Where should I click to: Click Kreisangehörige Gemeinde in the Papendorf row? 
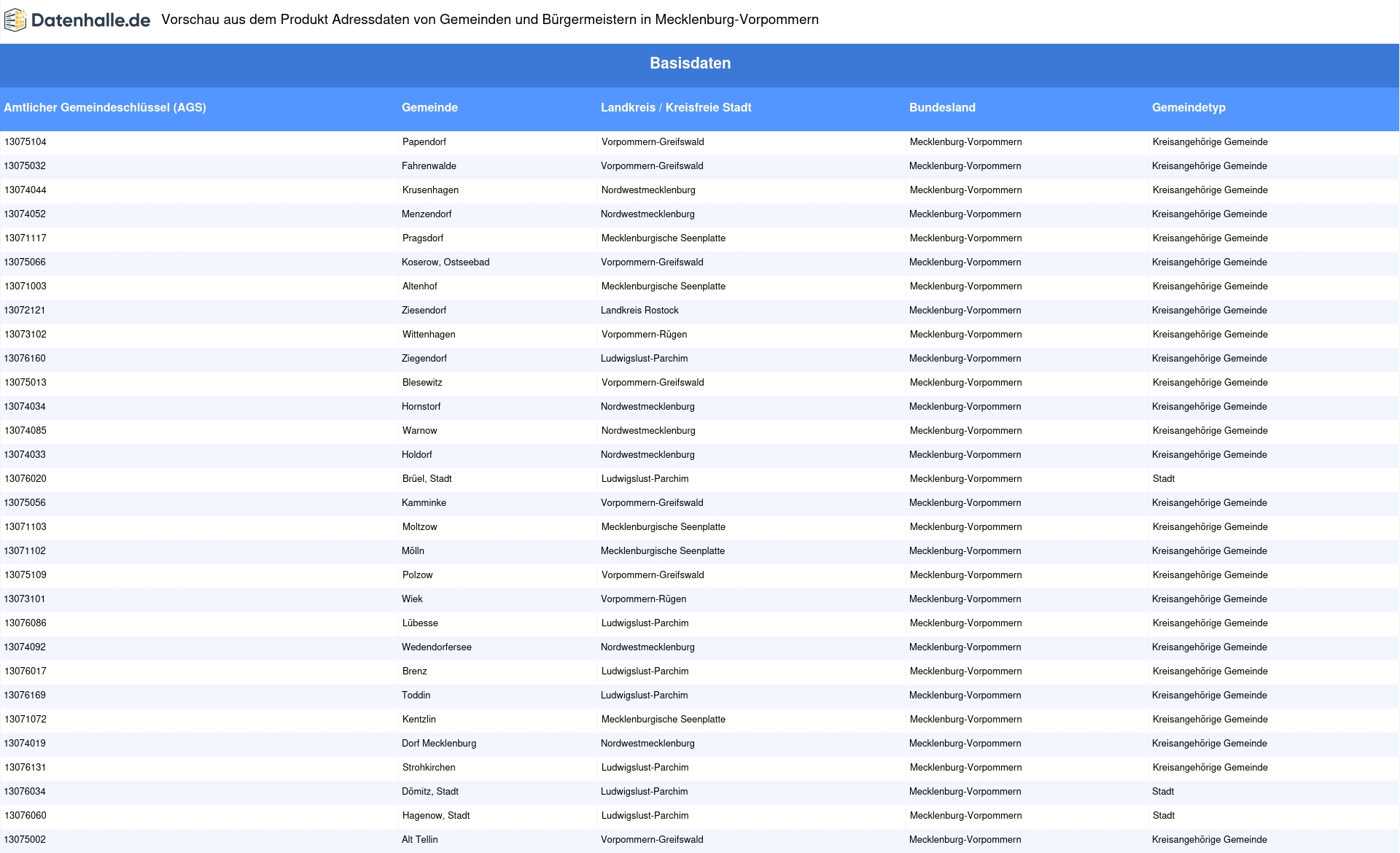[x=1210, y=141]
